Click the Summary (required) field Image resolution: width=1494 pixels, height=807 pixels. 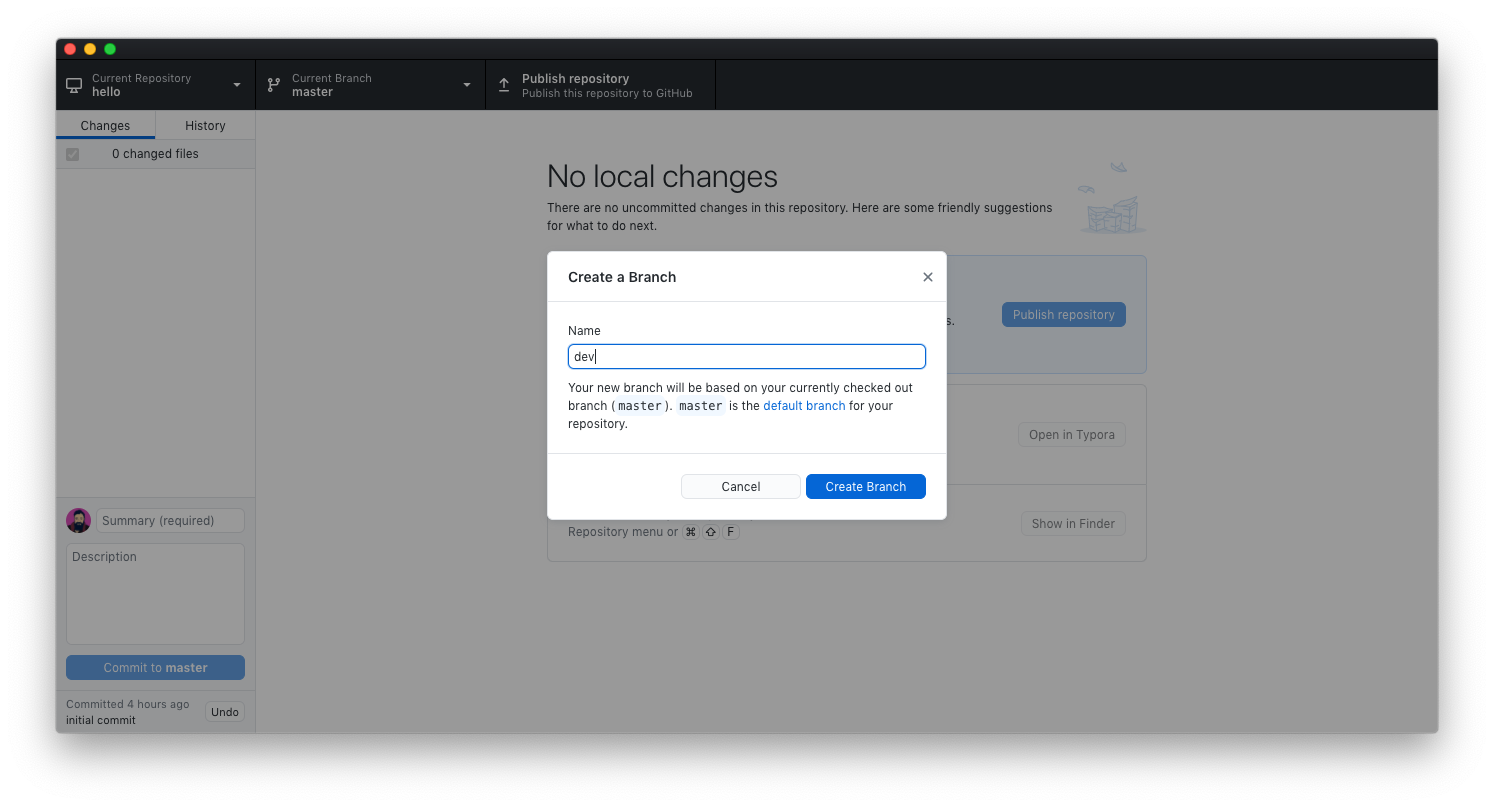(170, 520)
